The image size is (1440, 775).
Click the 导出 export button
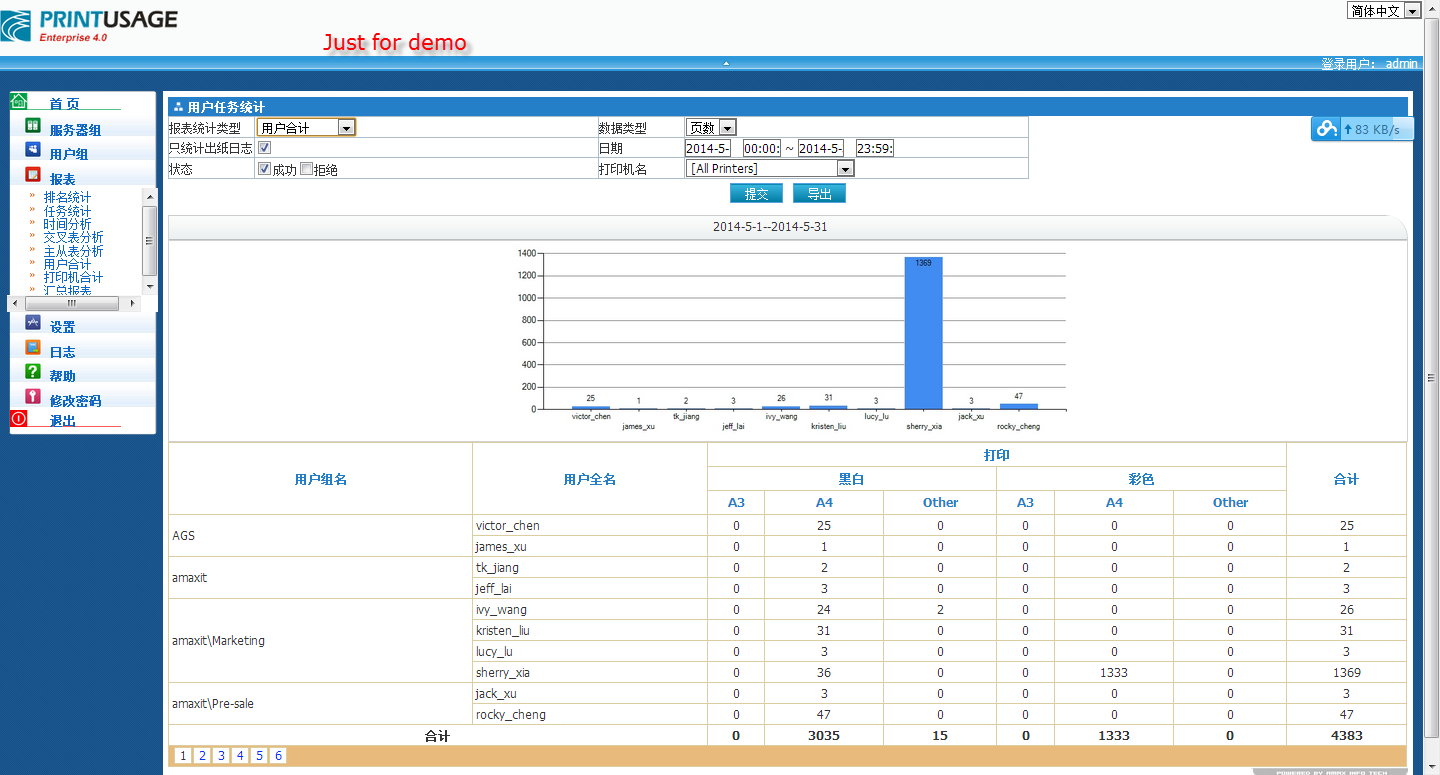click(819, 193)
